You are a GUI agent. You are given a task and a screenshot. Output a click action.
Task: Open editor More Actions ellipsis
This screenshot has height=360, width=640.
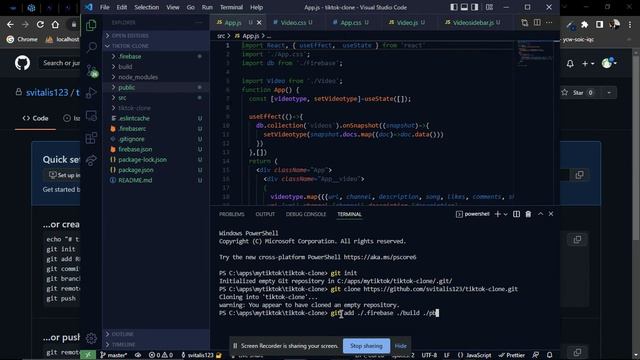[549, 23]
